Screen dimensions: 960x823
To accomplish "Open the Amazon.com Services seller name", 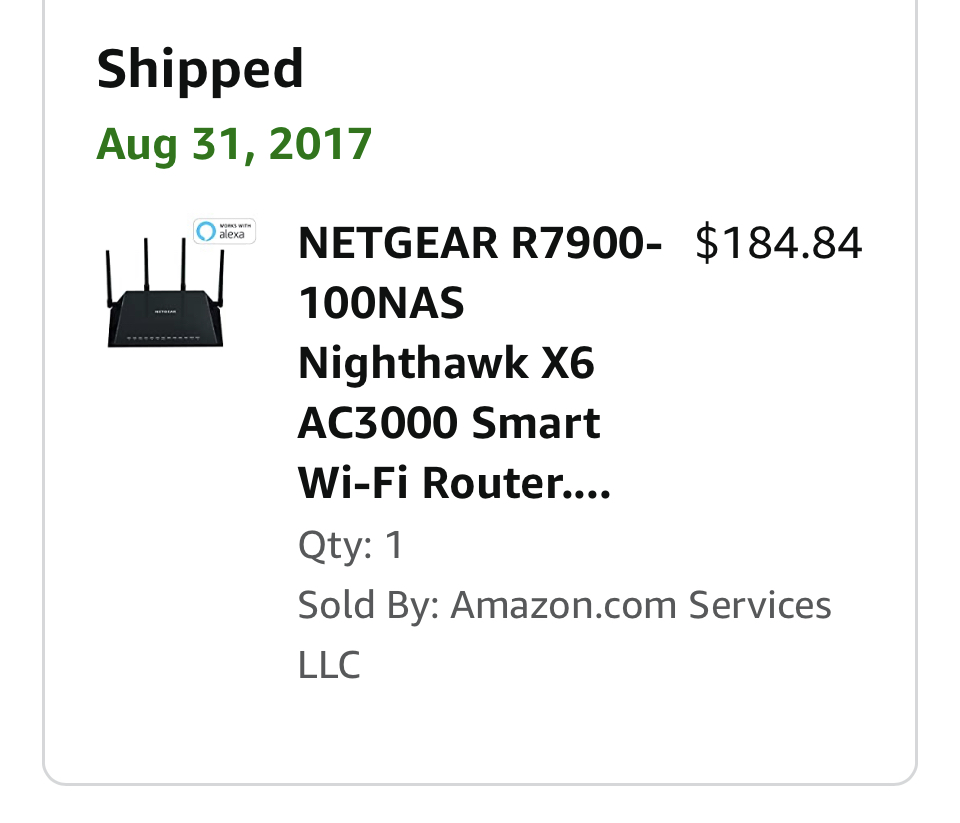I will [641, 605].
